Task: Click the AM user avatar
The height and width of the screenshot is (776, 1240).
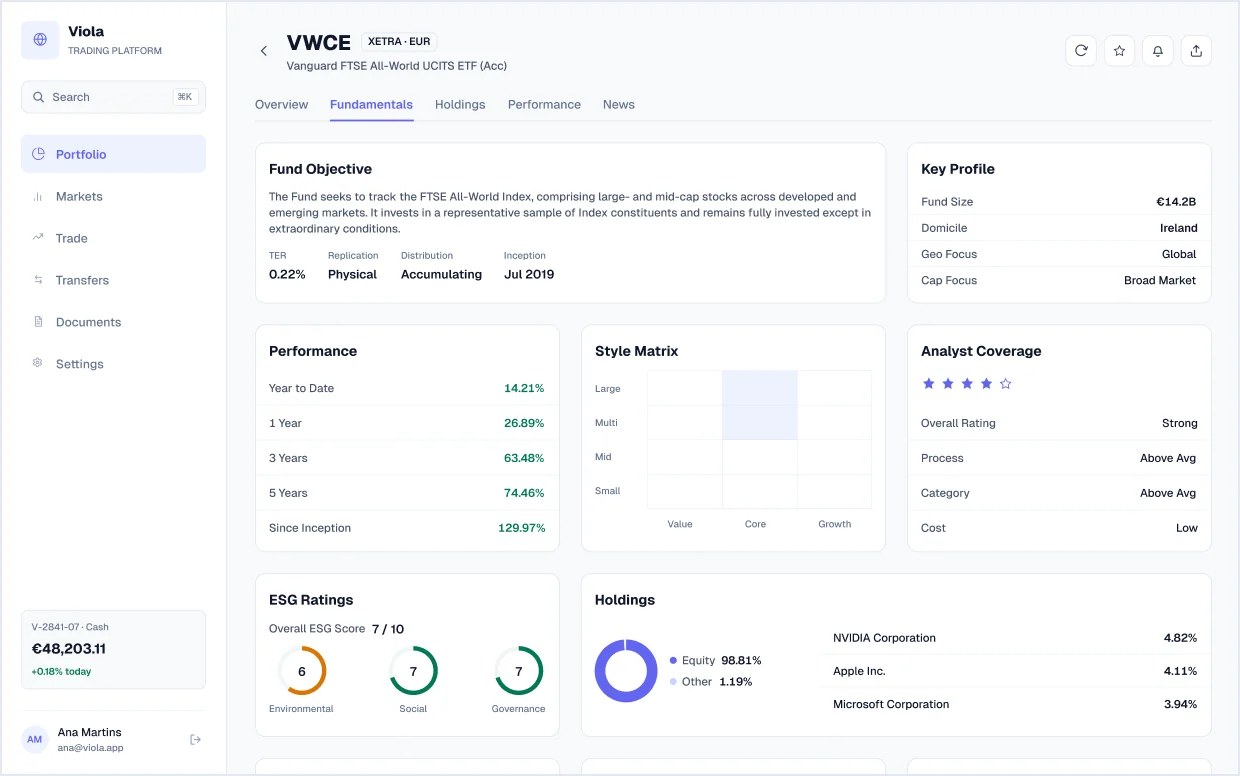Action: (35, 739)
